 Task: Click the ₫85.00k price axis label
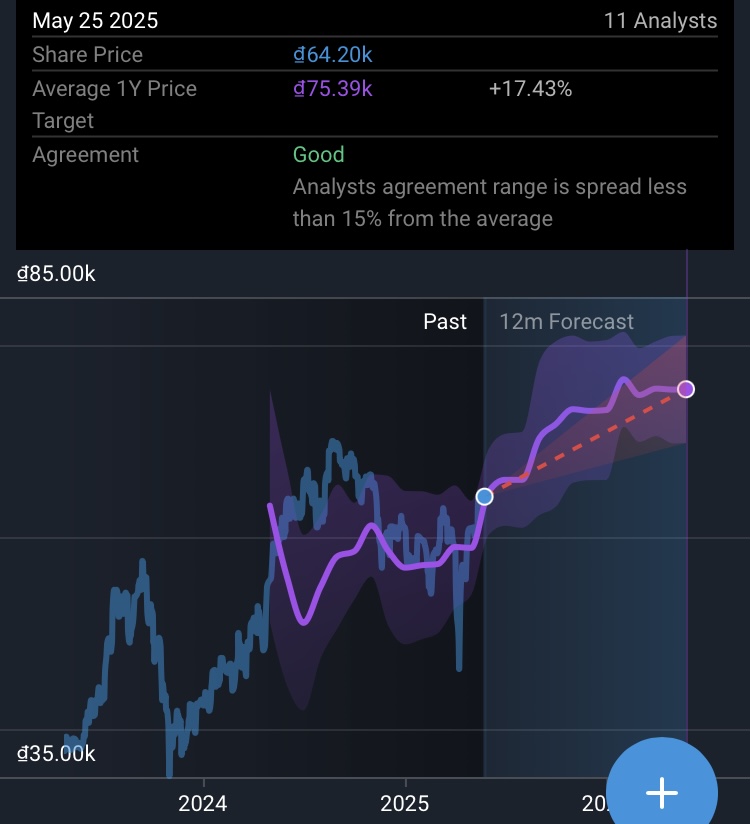point(57,273)
